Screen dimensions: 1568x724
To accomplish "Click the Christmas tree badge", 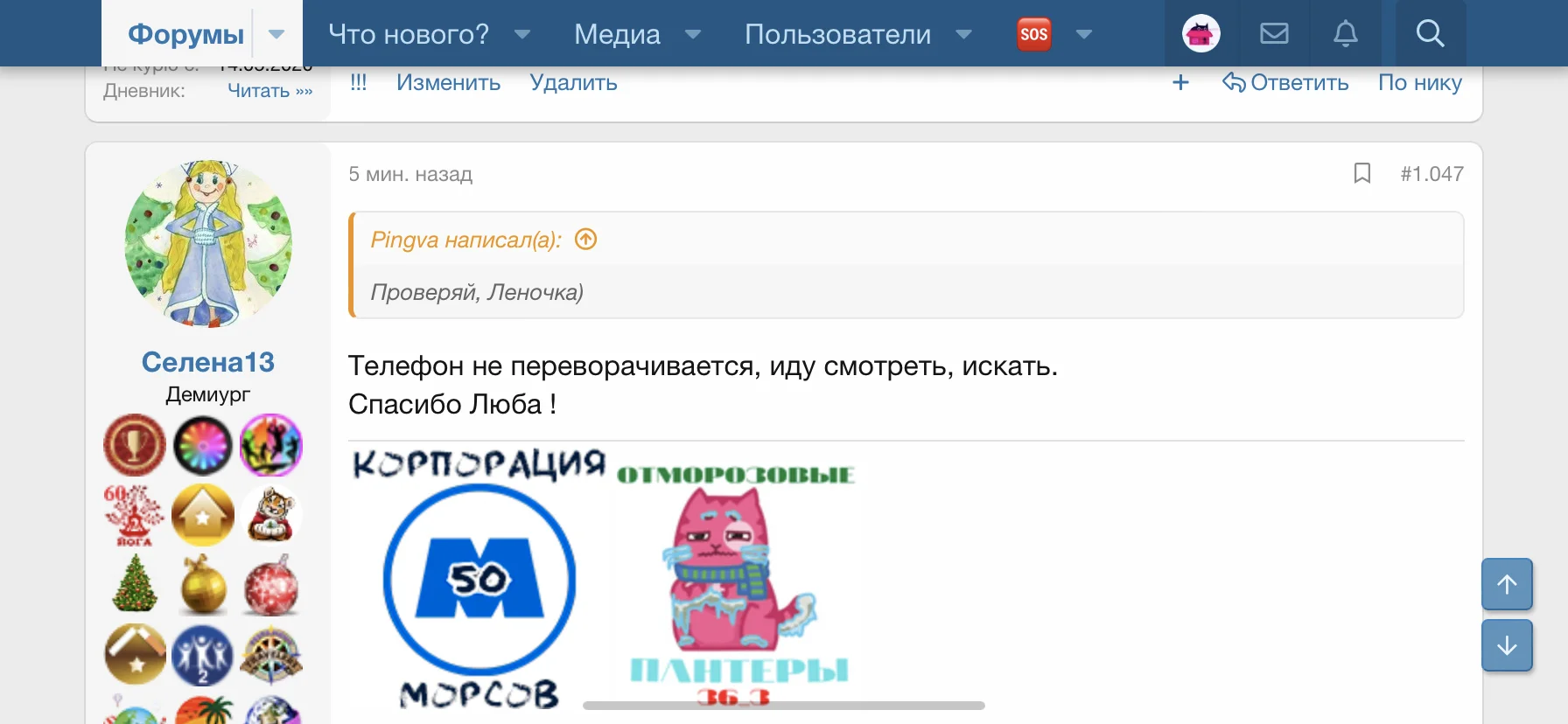I will point(135,583).
